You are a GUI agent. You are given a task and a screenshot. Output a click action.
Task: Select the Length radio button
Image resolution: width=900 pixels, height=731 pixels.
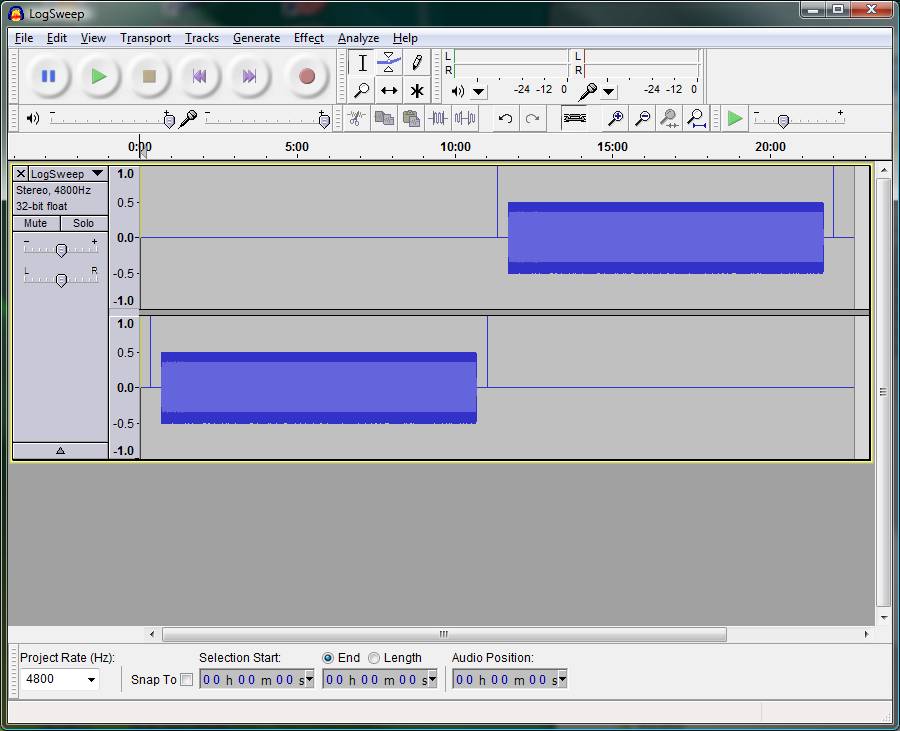(x=374, y=658)
